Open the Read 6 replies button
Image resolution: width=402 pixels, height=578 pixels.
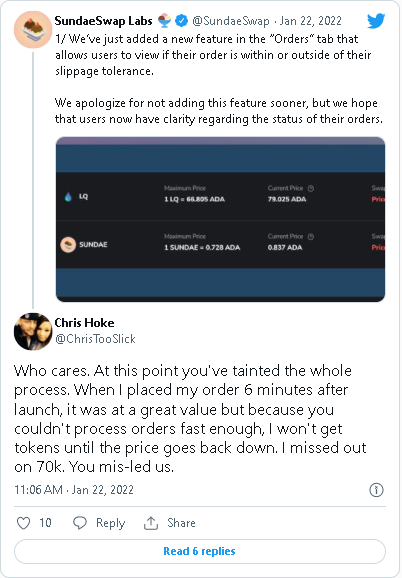(x=200, y=551)
